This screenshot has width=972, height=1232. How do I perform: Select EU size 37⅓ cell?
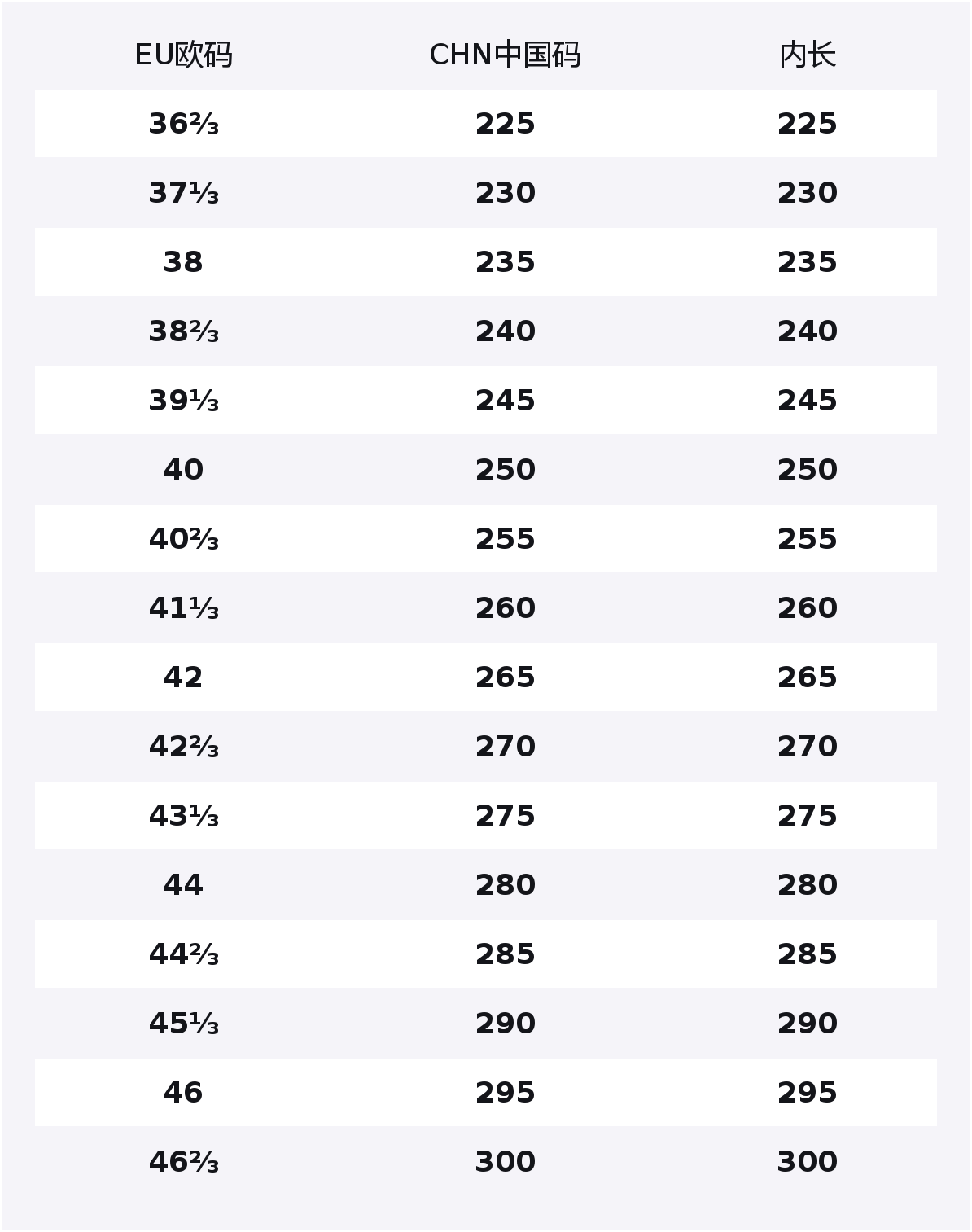click(183, 193)
